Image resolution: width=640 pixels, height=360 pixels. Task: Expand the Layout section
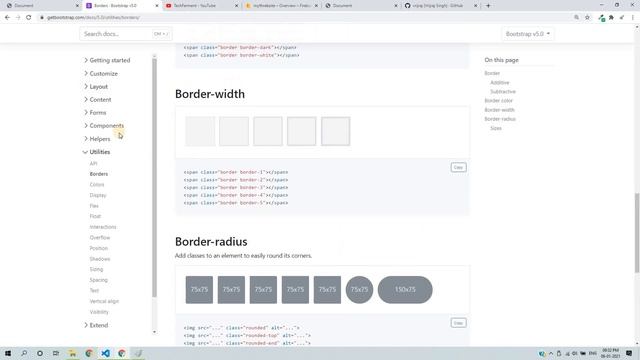96,87
